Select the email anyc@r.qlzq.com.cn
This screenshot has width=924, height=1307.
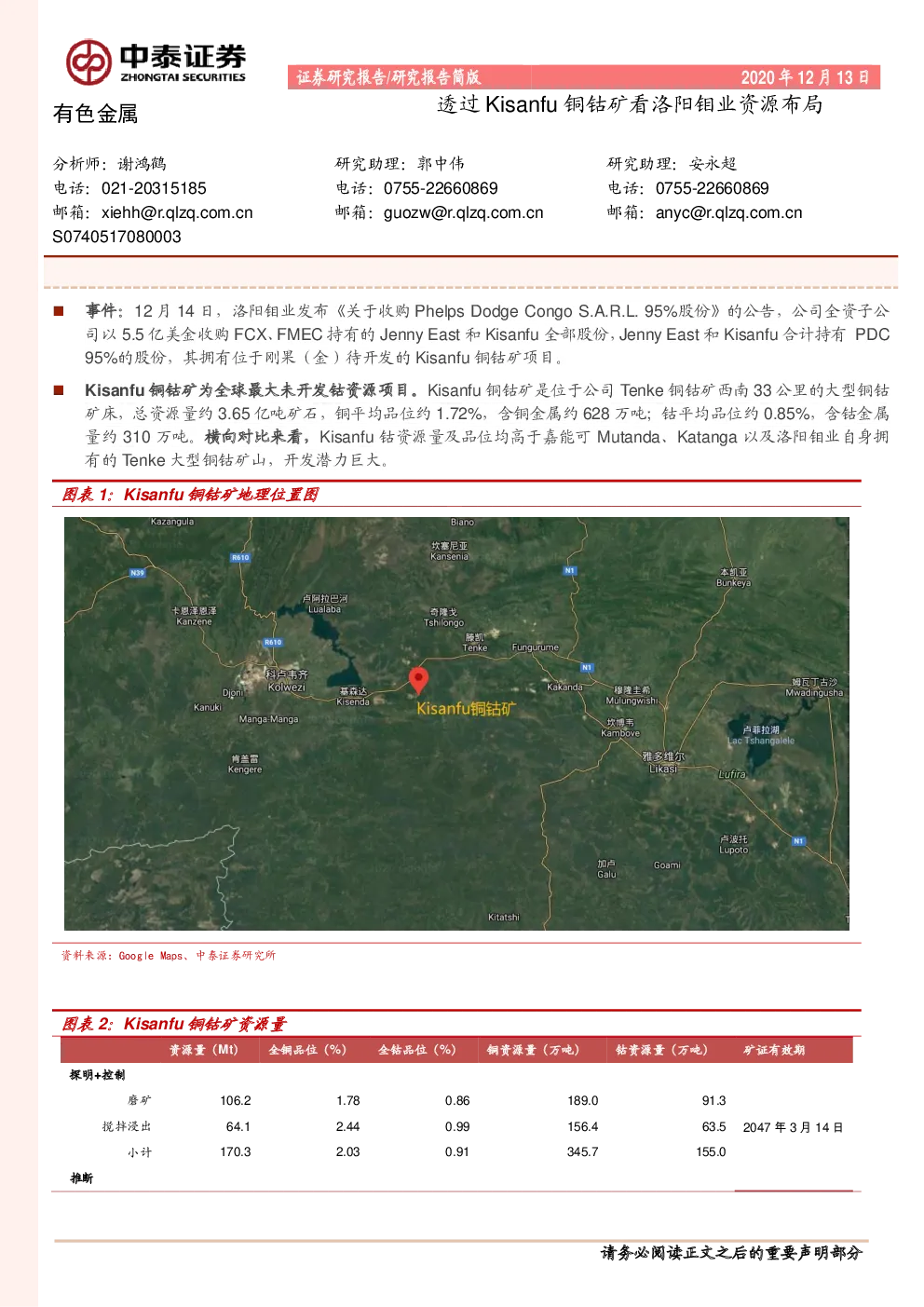click(x=728, y=212)
